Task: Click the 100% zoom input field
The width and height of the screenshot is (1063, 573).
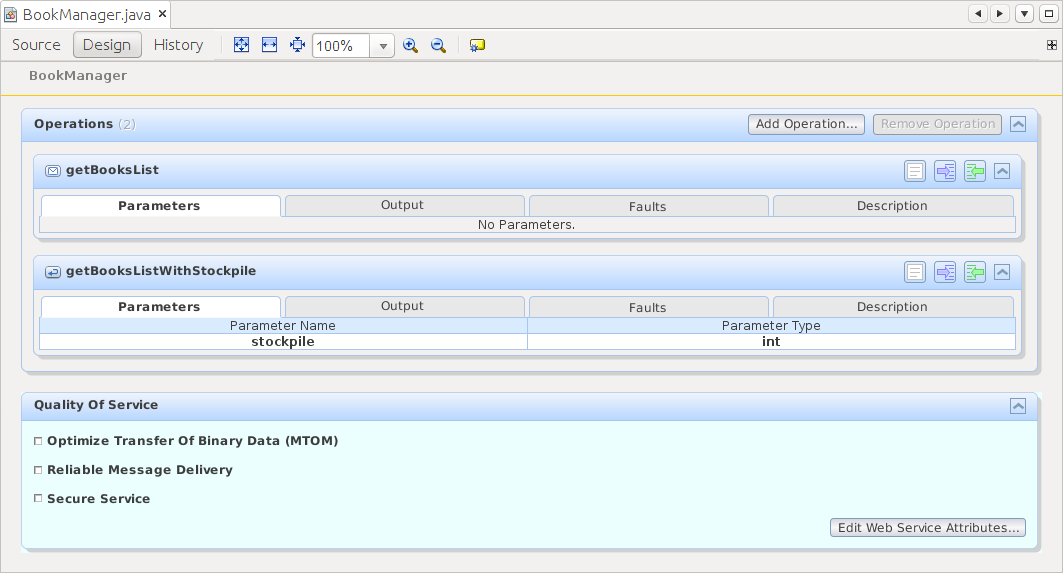Action: 341,46
